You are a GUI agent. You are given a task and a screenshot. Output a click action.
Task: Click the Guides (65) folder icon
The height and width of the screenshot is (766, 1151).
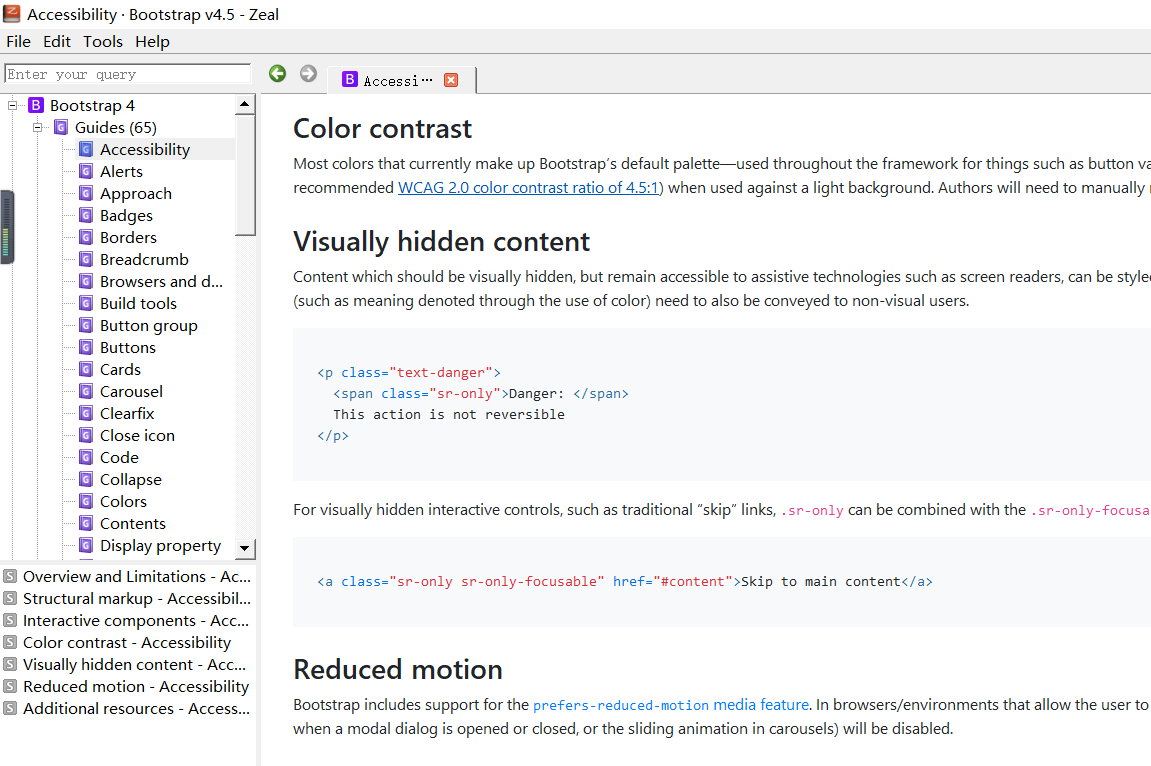[61, 127]
